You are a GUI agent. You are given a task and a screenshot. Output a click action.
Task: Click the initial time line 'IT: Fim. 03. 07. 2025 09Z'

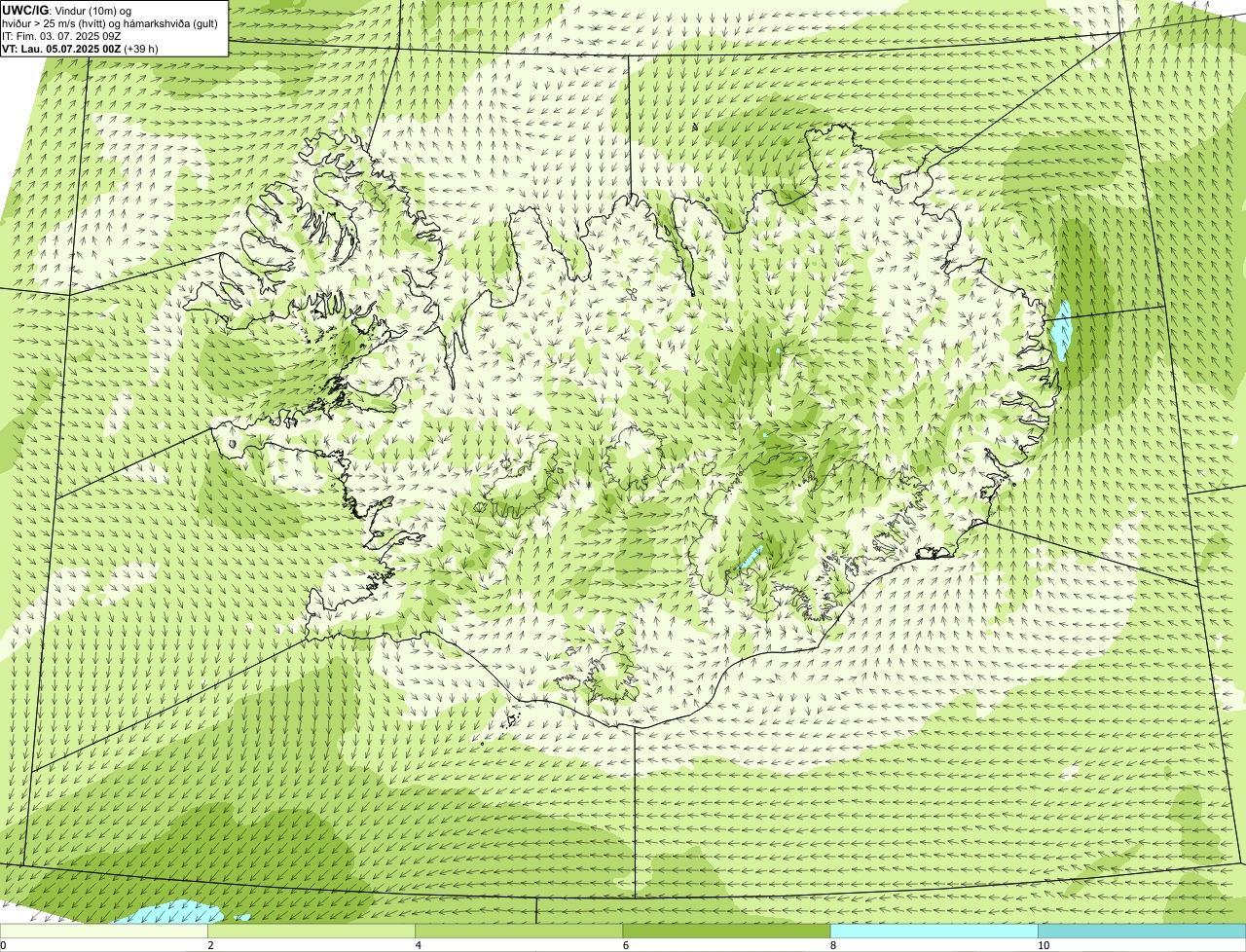[x=61, y=36]
